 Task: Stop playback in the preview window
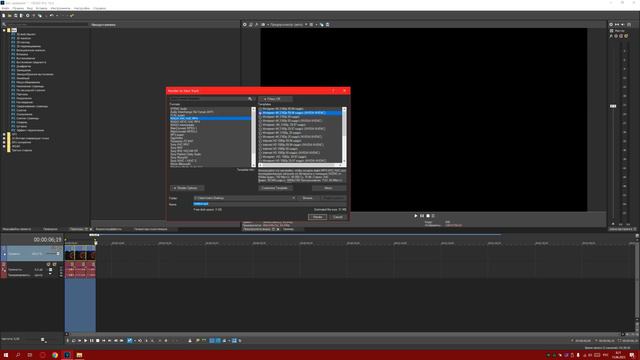tap(428, 216)
